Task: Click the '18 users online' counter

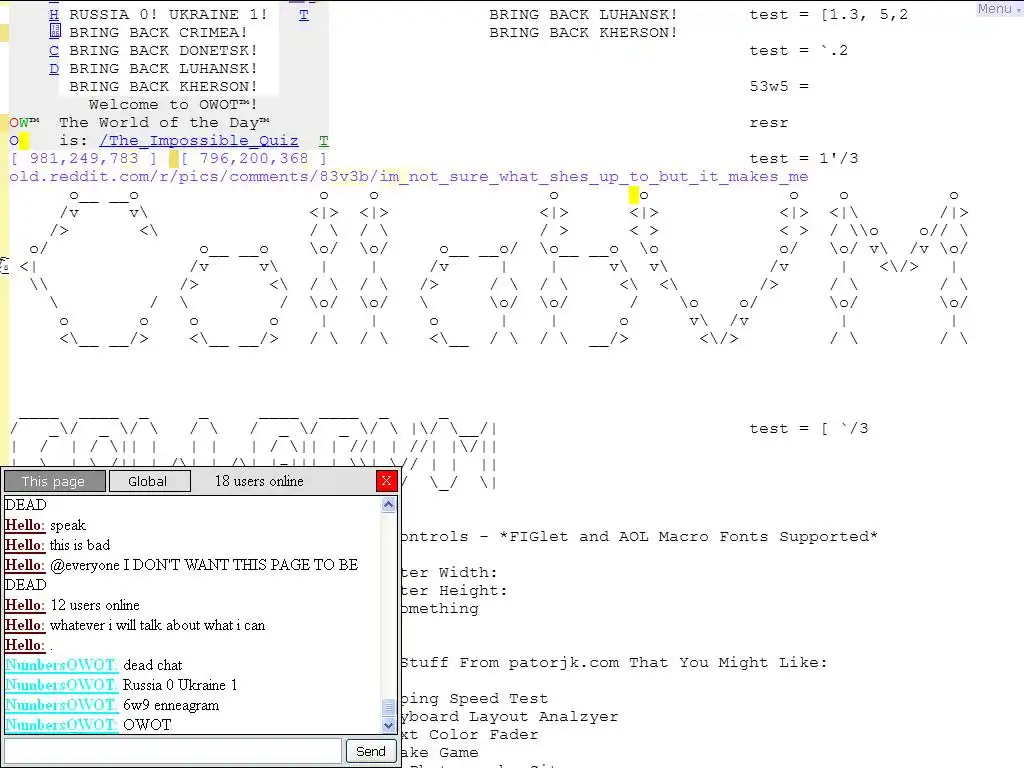Action: click(x=259, y=481)
